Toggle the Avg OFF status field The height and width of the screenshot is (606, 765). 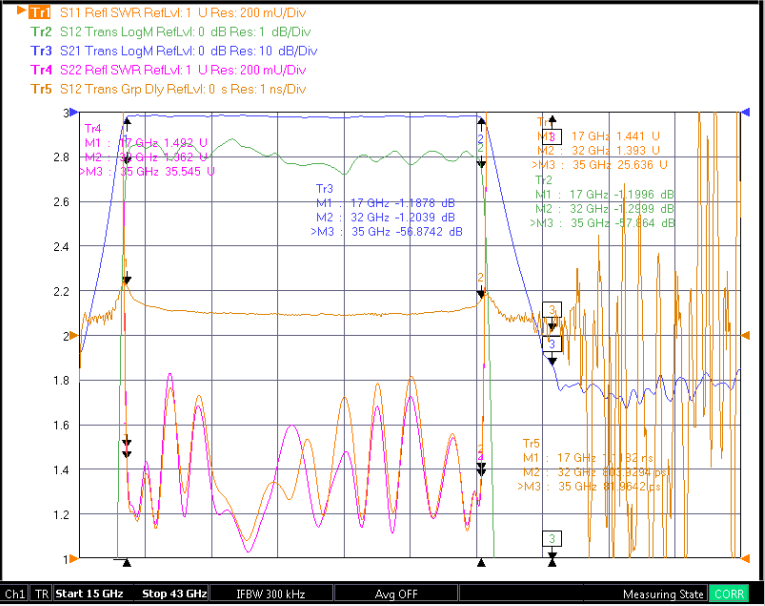point(396,594)
